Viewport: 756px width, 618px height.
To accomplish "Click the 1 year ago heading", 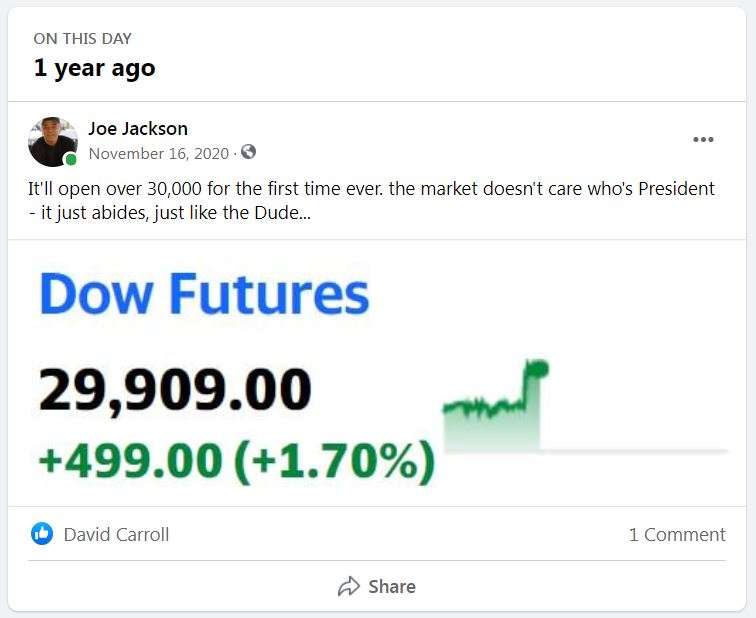I will pos(94,68).
